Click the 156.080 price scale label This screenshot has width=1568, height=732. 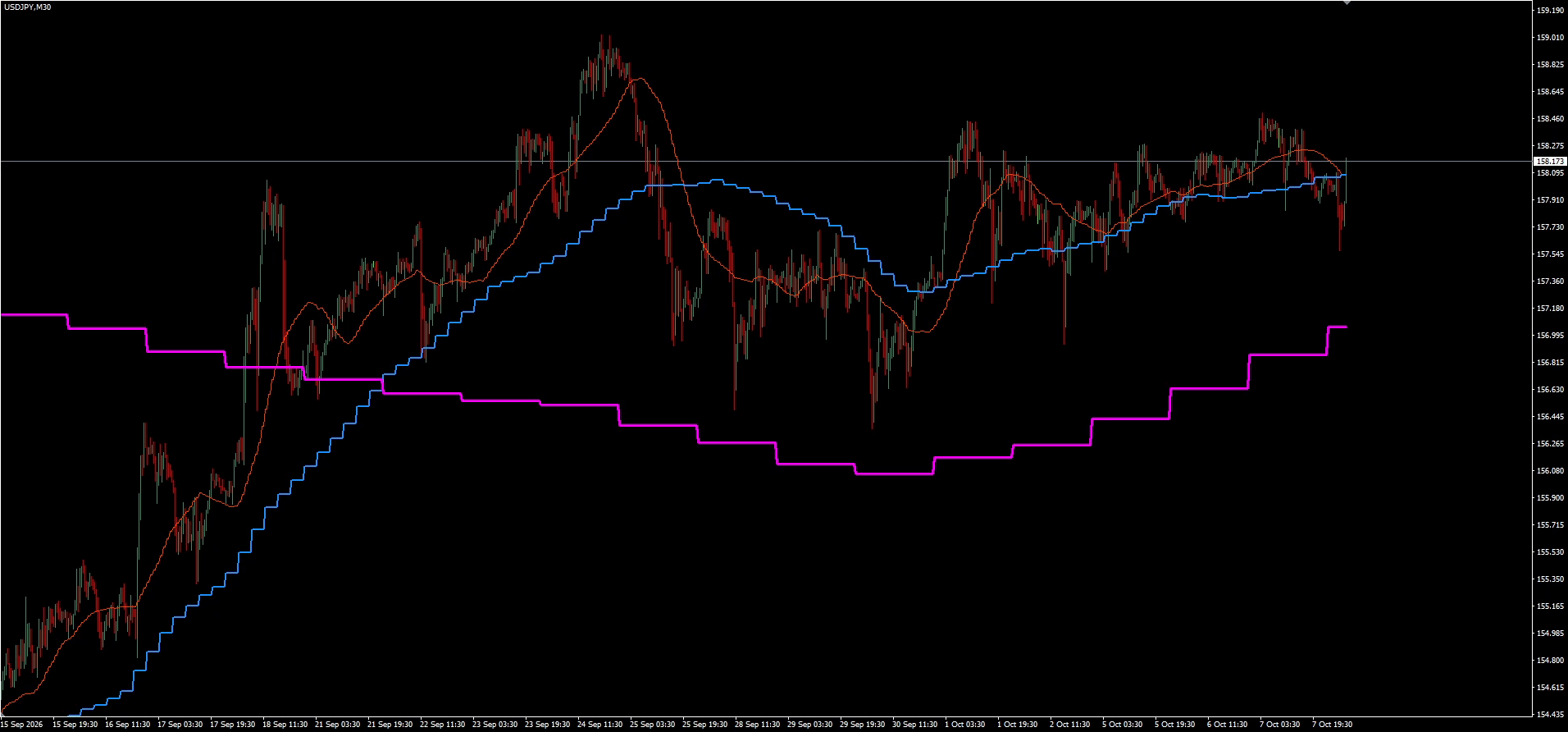click(1548, 471)
